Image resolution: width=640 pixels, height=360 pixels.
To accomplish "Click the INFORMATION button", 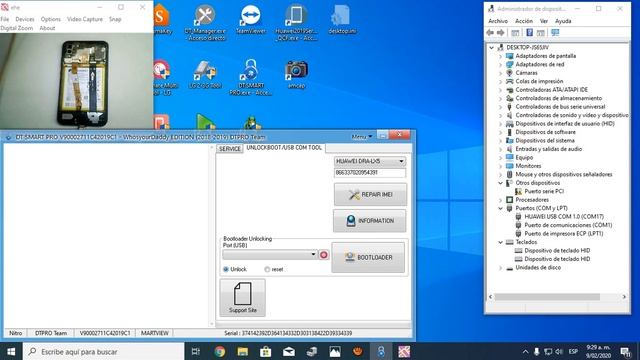I will point(370,220).
